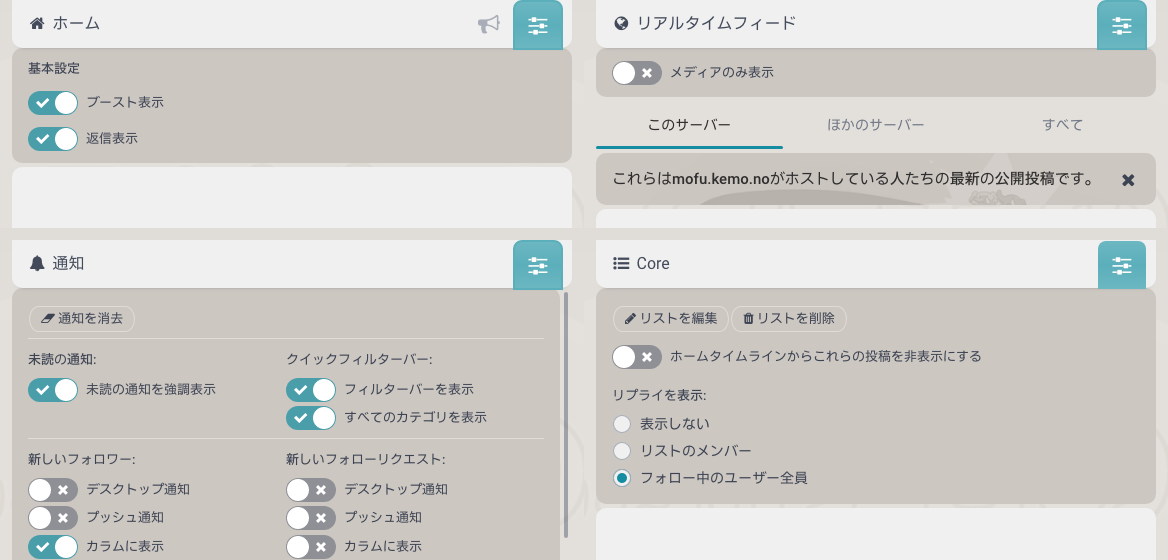Screen dimensions: 1168x560
Task: Click the notification settings panel scrollbar
Action: point(566,414)
